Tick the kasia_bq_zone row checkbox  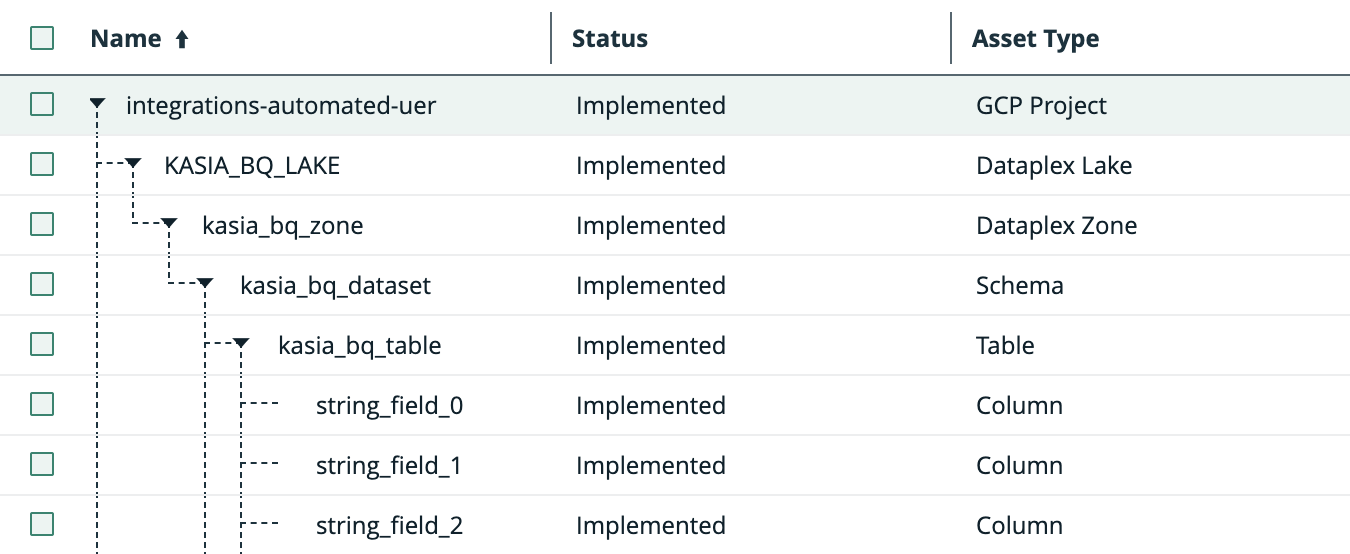tap(42, 224)
